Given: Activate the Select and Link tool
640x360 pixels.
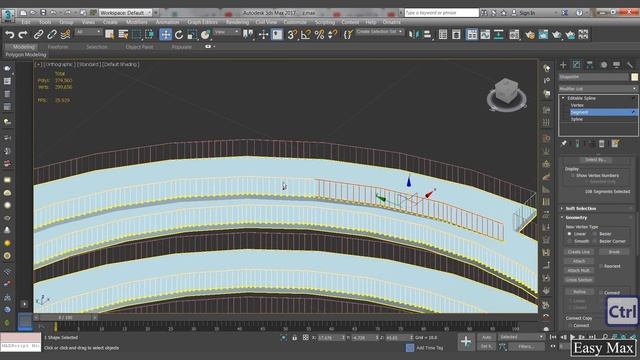Looking at the screenshot, I should tap(38, 35).
